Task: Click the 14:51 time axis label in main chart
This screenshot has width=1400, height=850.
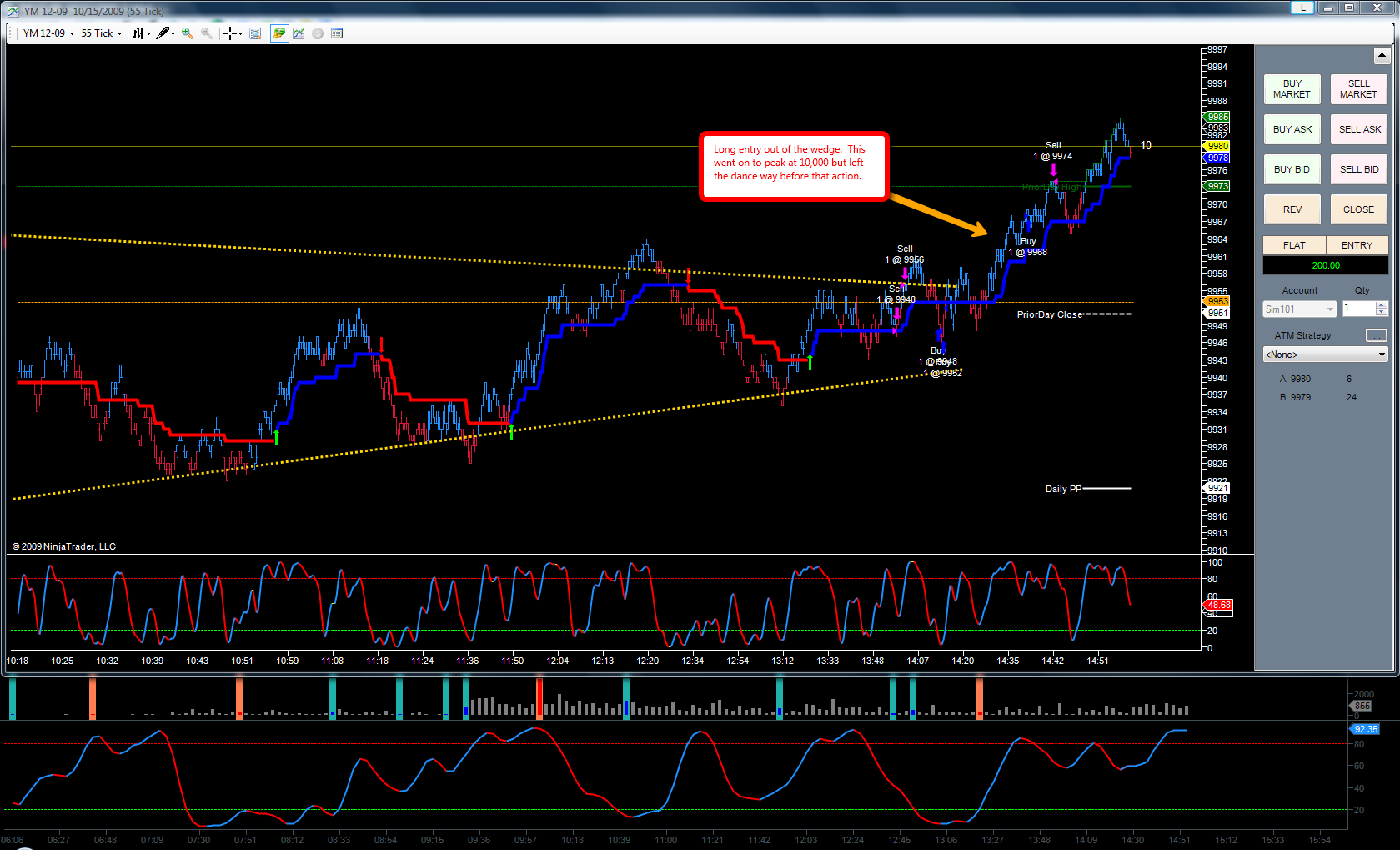Action: pyautogui.click(x=1098, y=661)
